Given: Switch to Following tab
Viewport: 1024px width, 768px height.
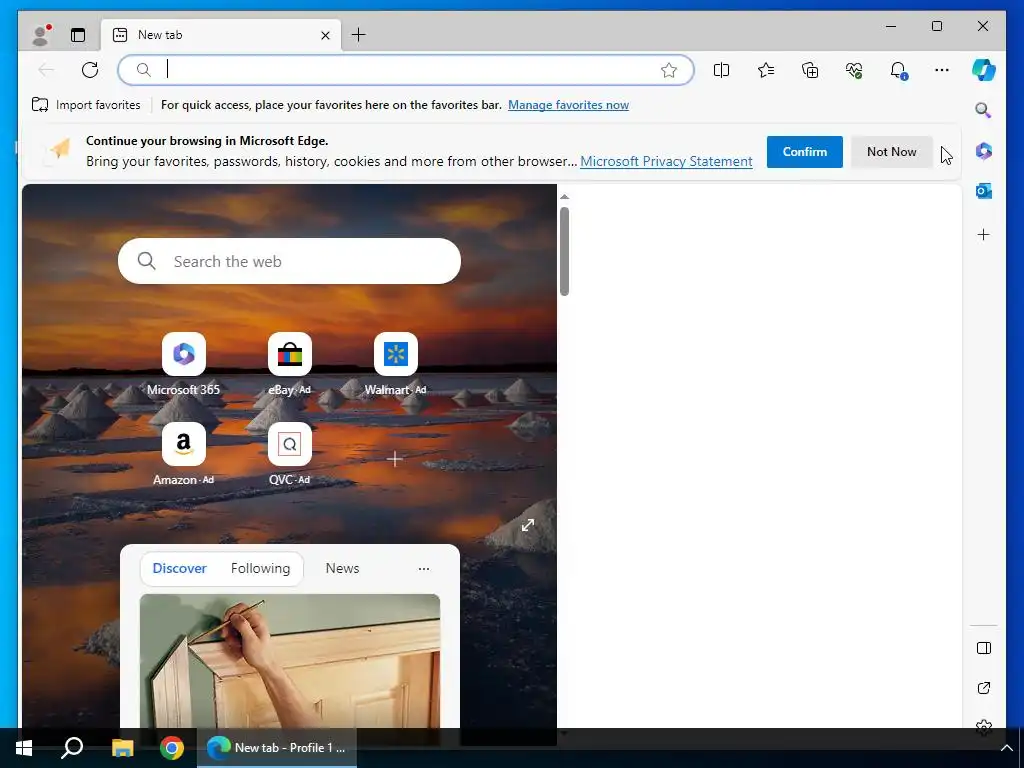Looking at the screenshot, I should (x=260, y=568).
